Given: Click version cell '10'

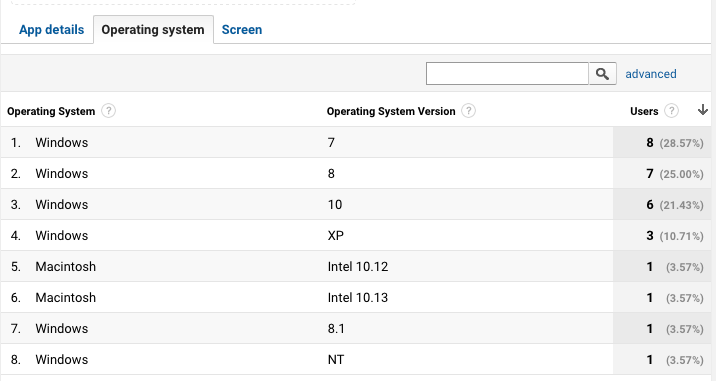Looking at the screenshot, I should point(335,205).
